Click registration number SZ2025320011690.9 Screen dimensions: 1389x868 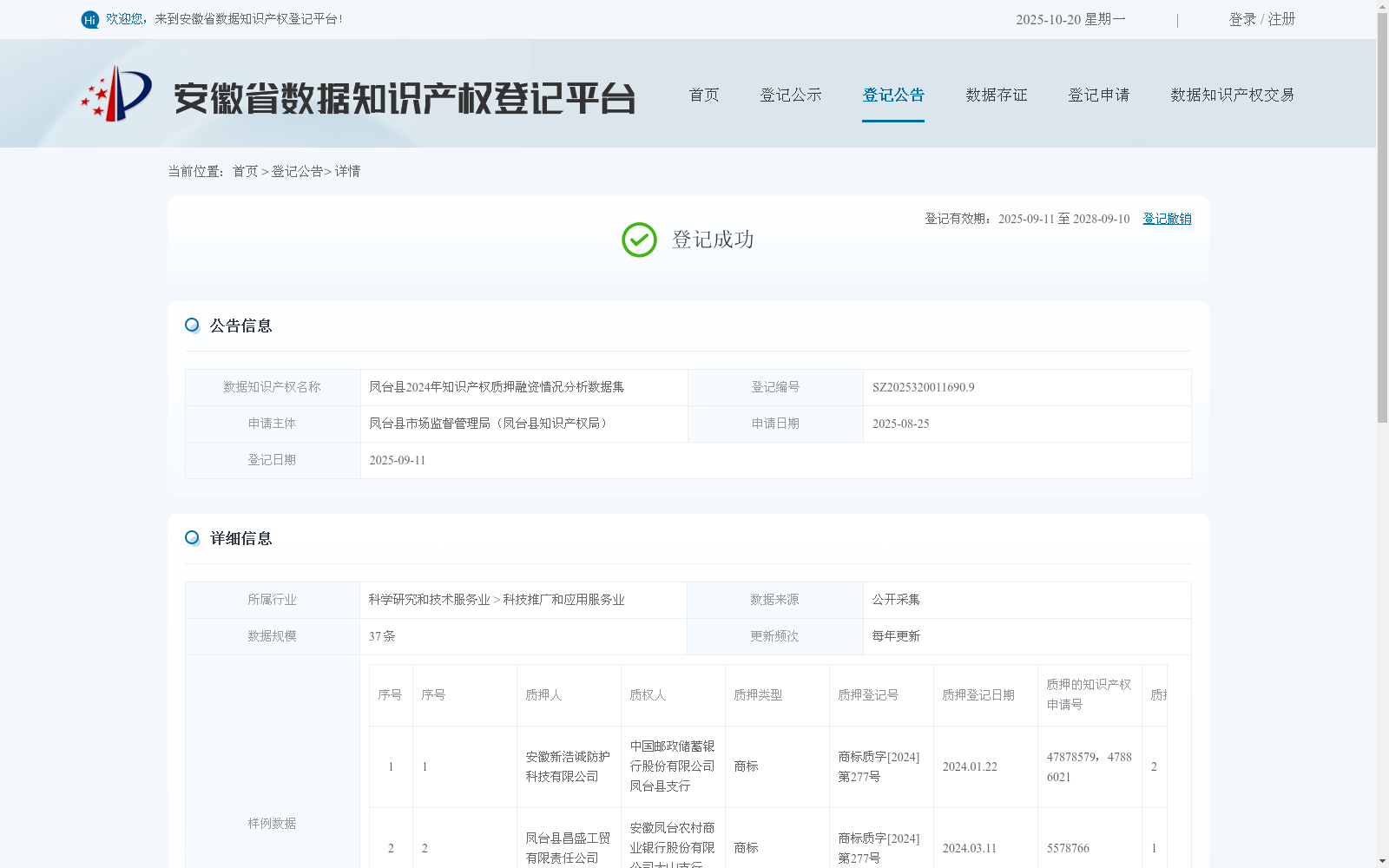(924, 387)
